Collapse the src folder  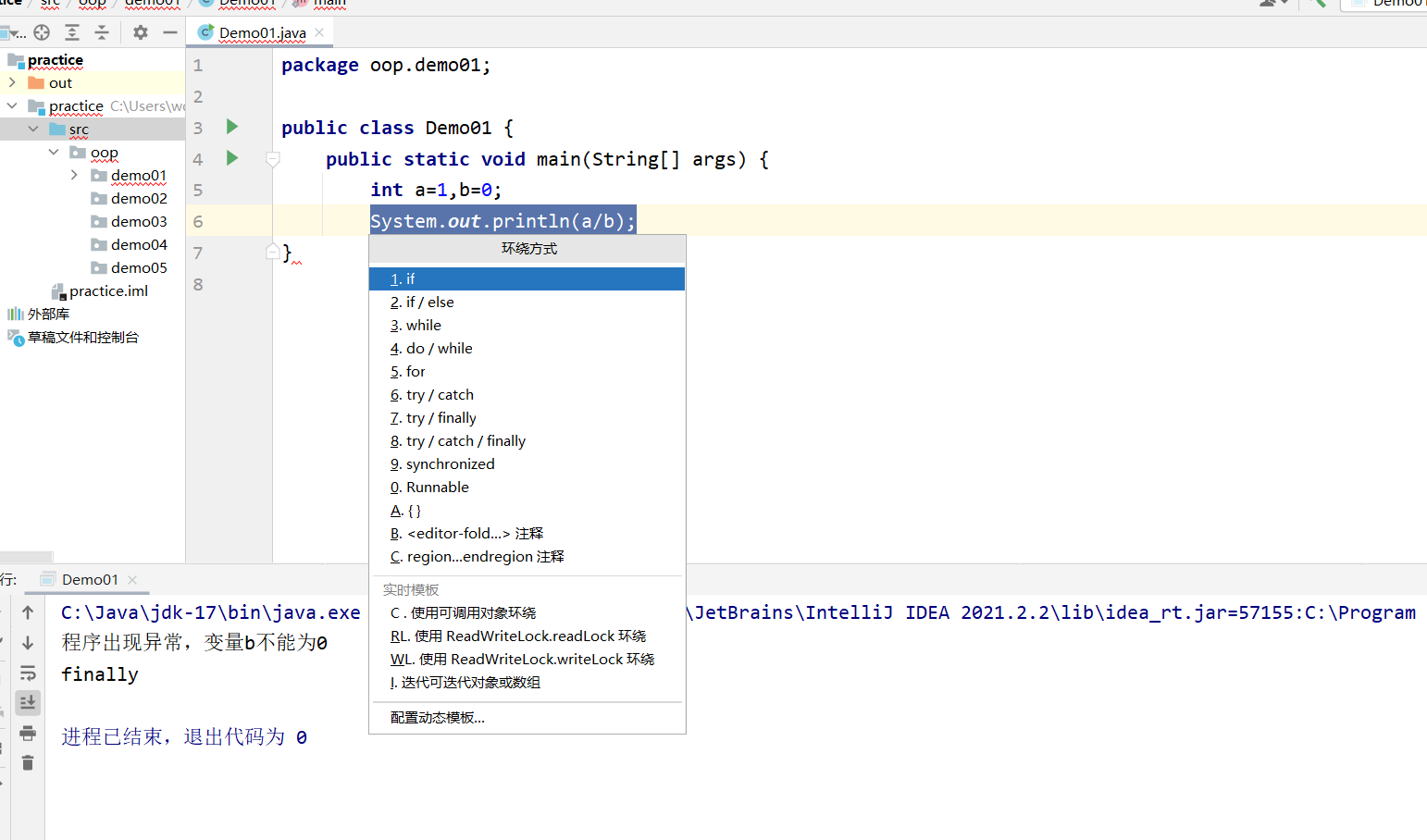click(x=33, y=129)
